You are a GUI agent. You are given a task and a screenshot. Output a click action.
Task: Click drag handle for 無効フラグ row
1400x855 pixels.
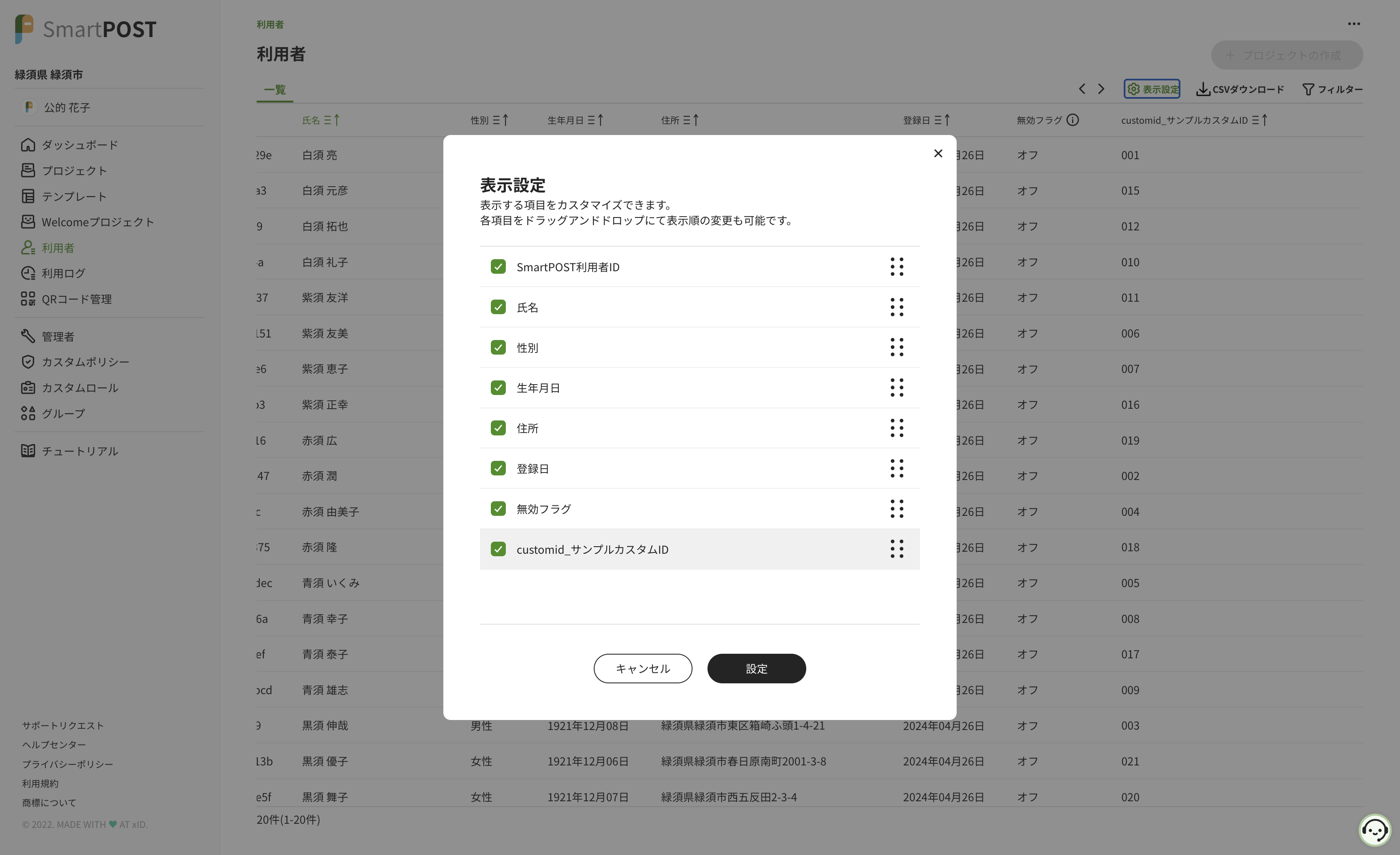coord(897,508)
